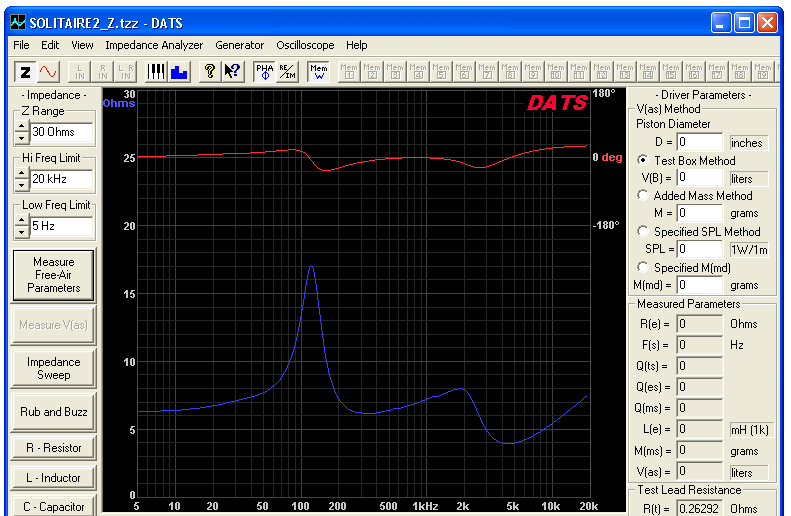Click the L IN left input icon
791x516 pixels.
80,72
